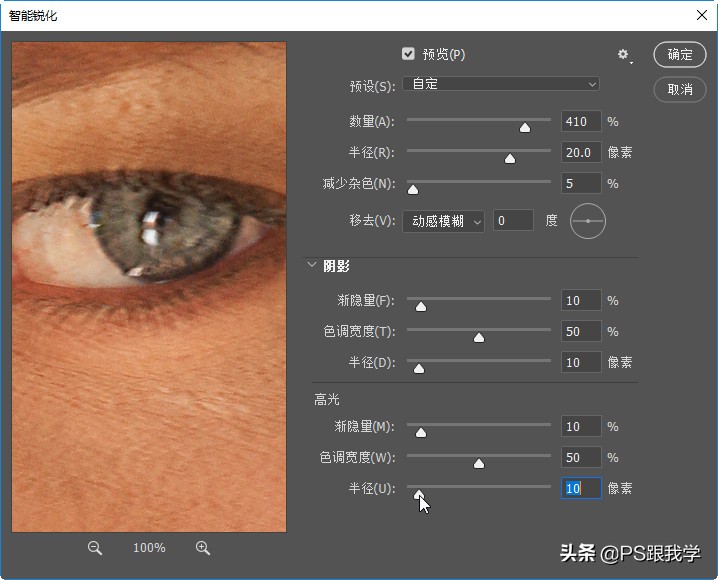
Task: Click the 渐隐量(F) value field
Action: point(581,301)
